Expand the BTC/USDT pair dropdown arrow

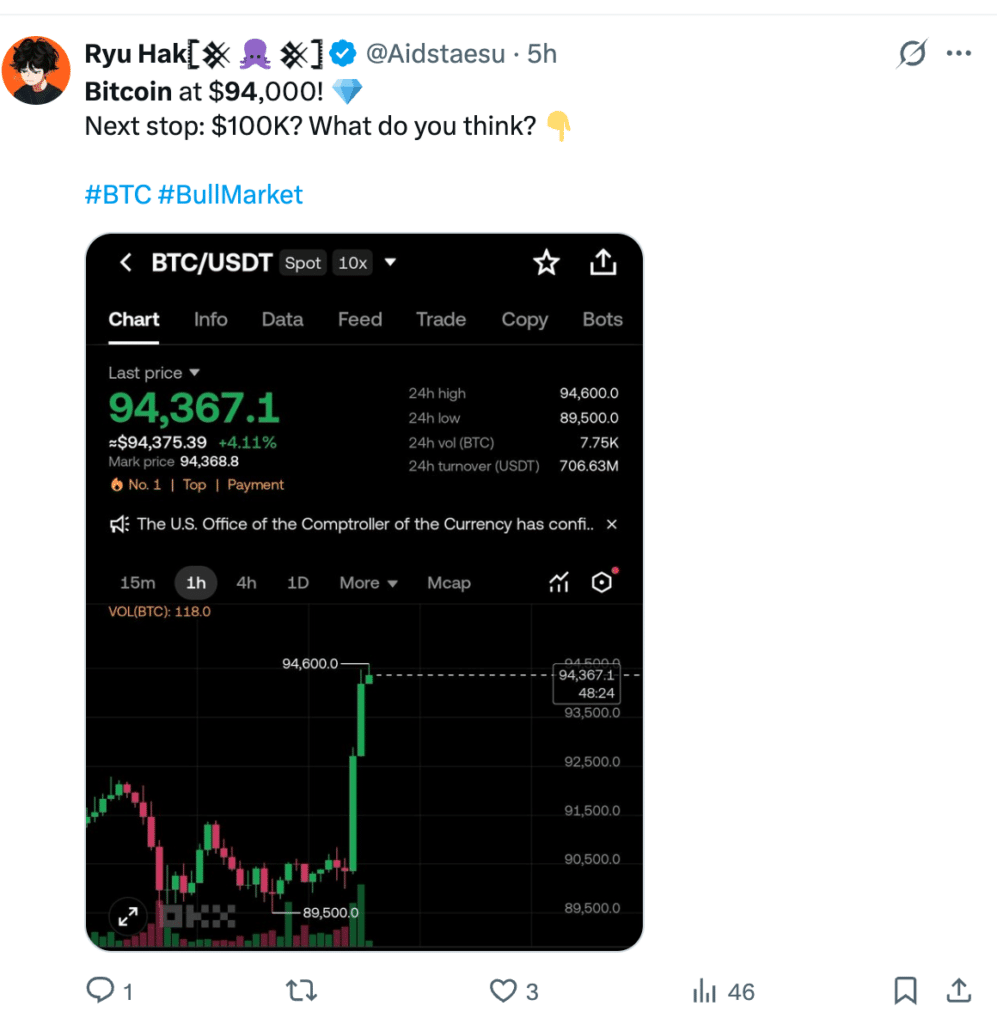[x=391, y=263]
